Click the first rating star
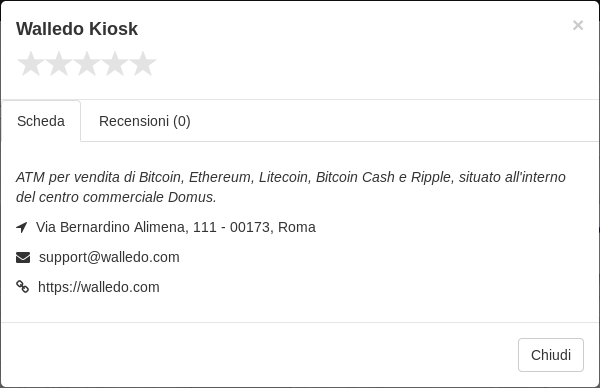 click(31, 64)
